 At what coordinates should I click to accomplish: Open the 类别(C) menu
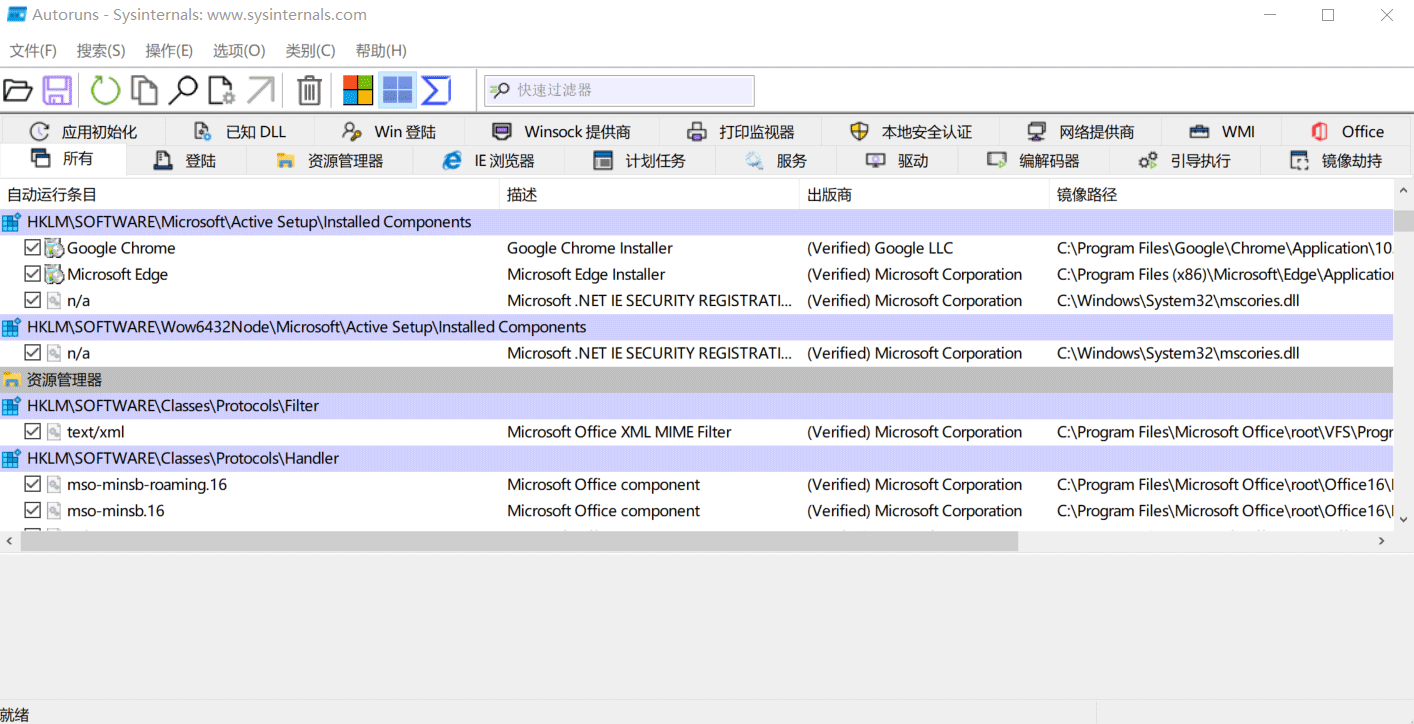pos(310,51)
